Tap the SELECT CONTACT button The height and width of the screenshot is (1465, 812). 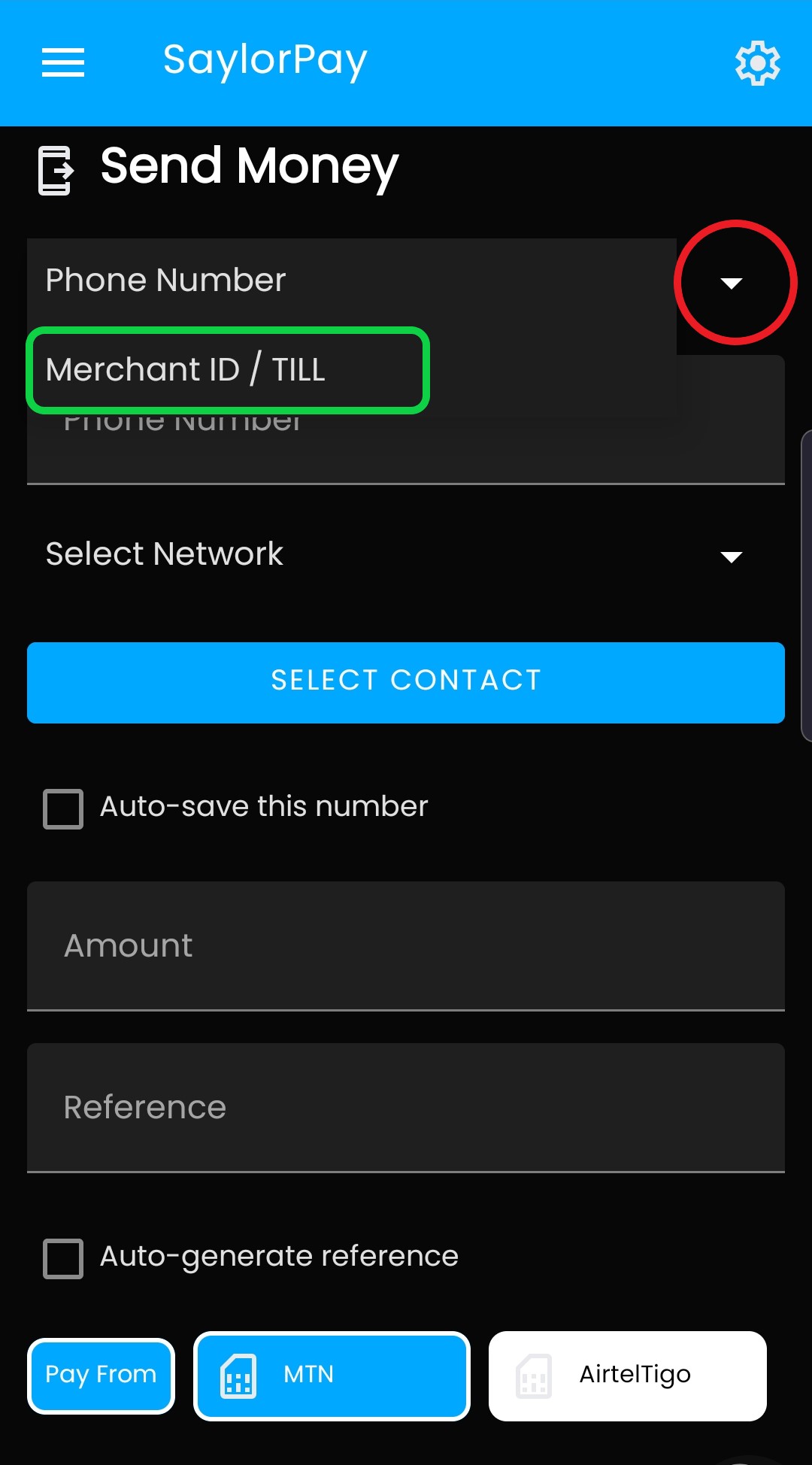click(x=406, y=683)
